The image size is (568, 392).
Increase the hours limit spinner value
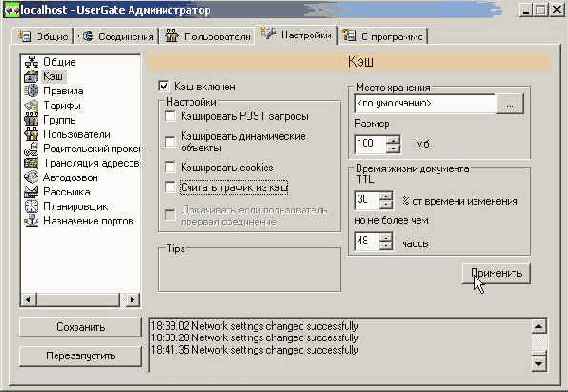click(x=386, y=237)
